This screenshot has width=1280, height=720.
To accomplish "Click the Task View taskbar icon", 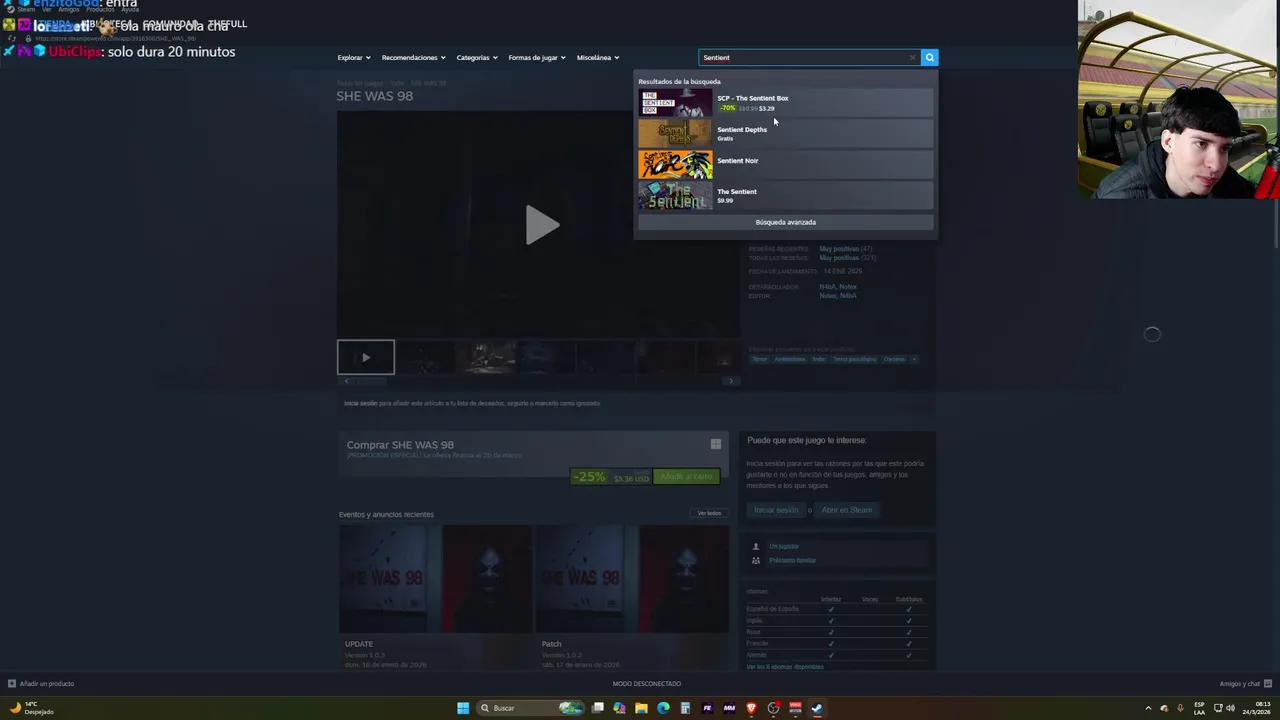I will 597,708.
